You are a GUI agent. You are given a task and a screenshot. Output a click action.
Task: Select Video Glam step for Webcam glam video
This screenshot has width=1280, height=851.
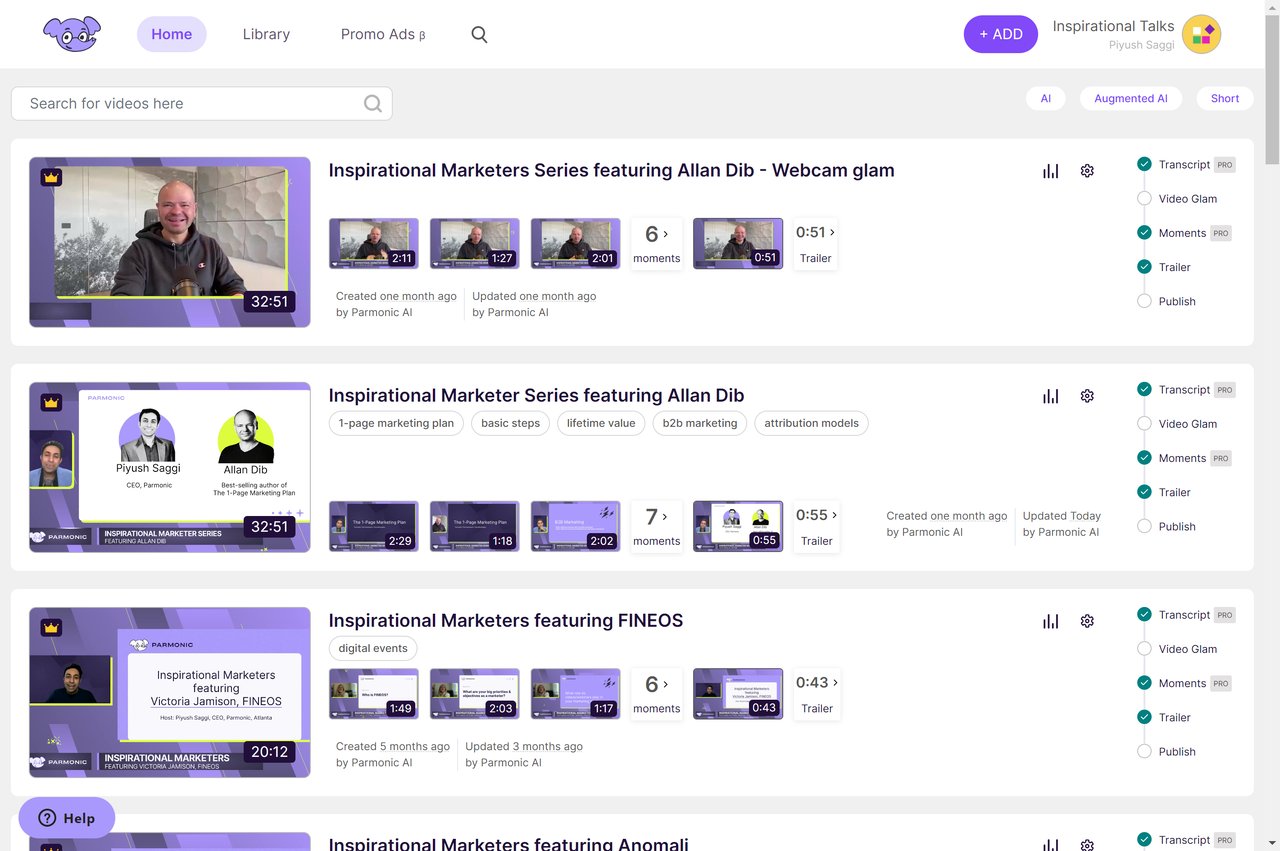click(x=1144, y=199)
